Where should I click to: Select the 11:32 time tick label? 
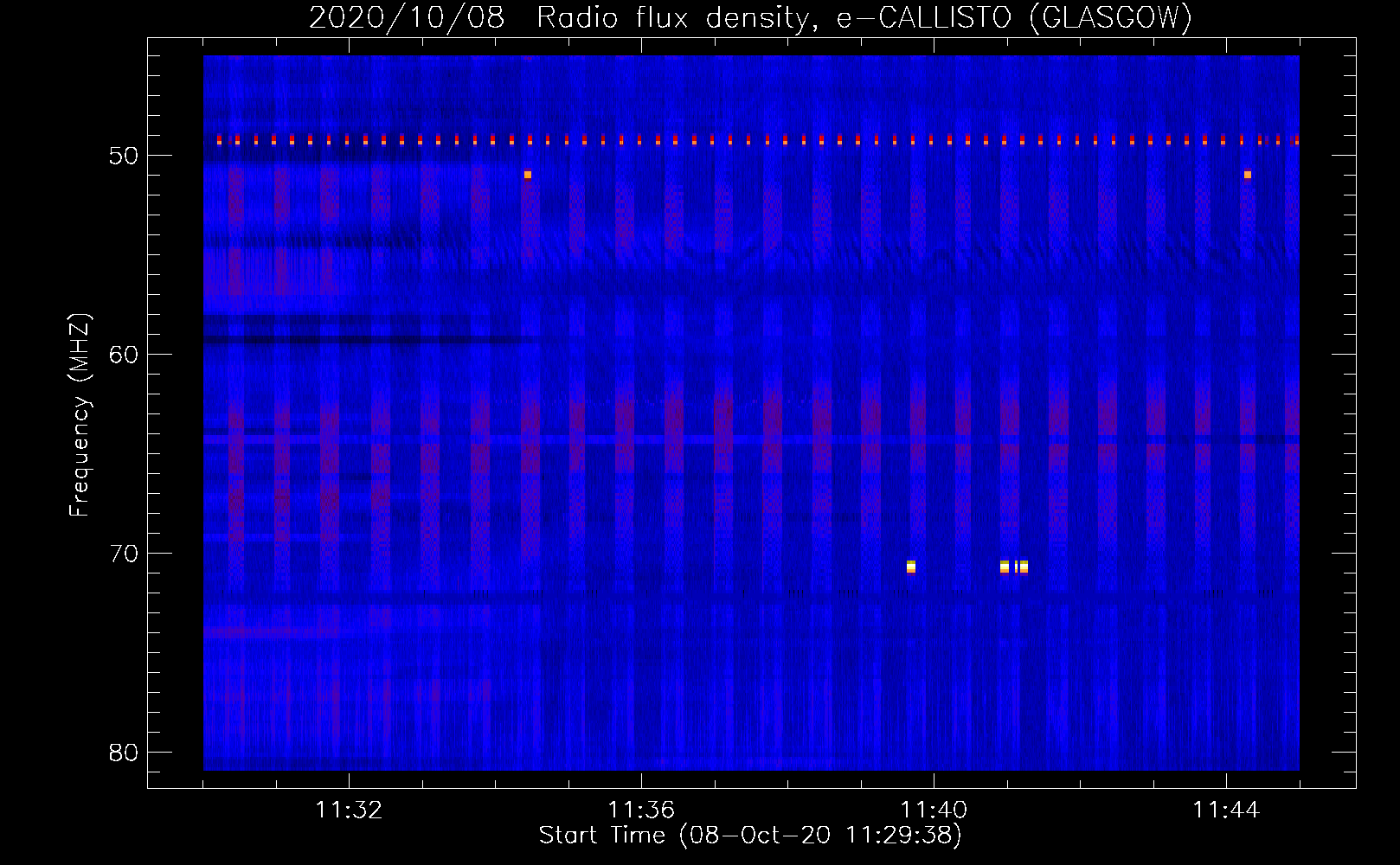click(349, 811)
